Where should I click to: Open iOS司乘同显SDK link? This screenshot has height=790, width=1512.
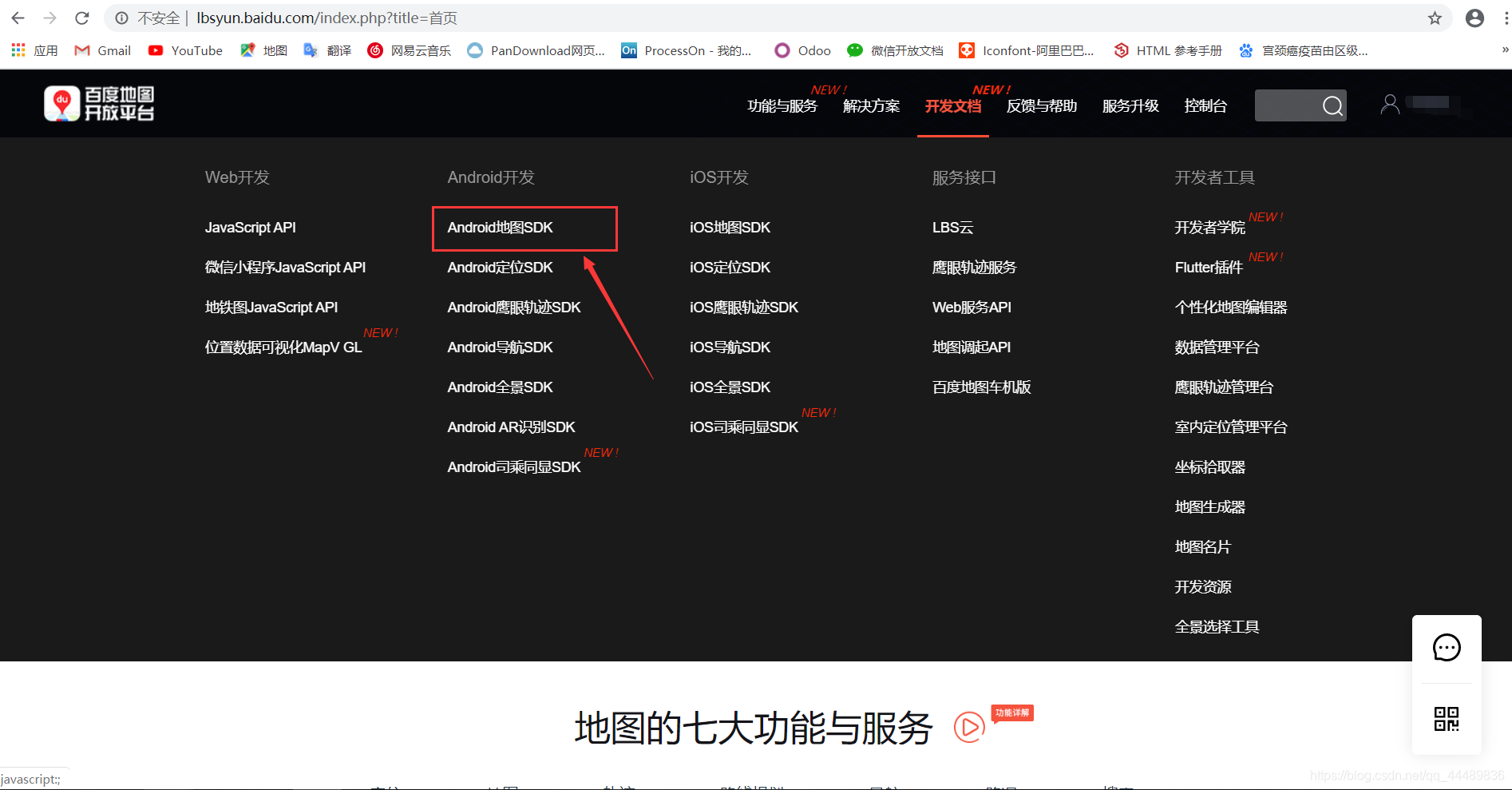coord(744,427)
